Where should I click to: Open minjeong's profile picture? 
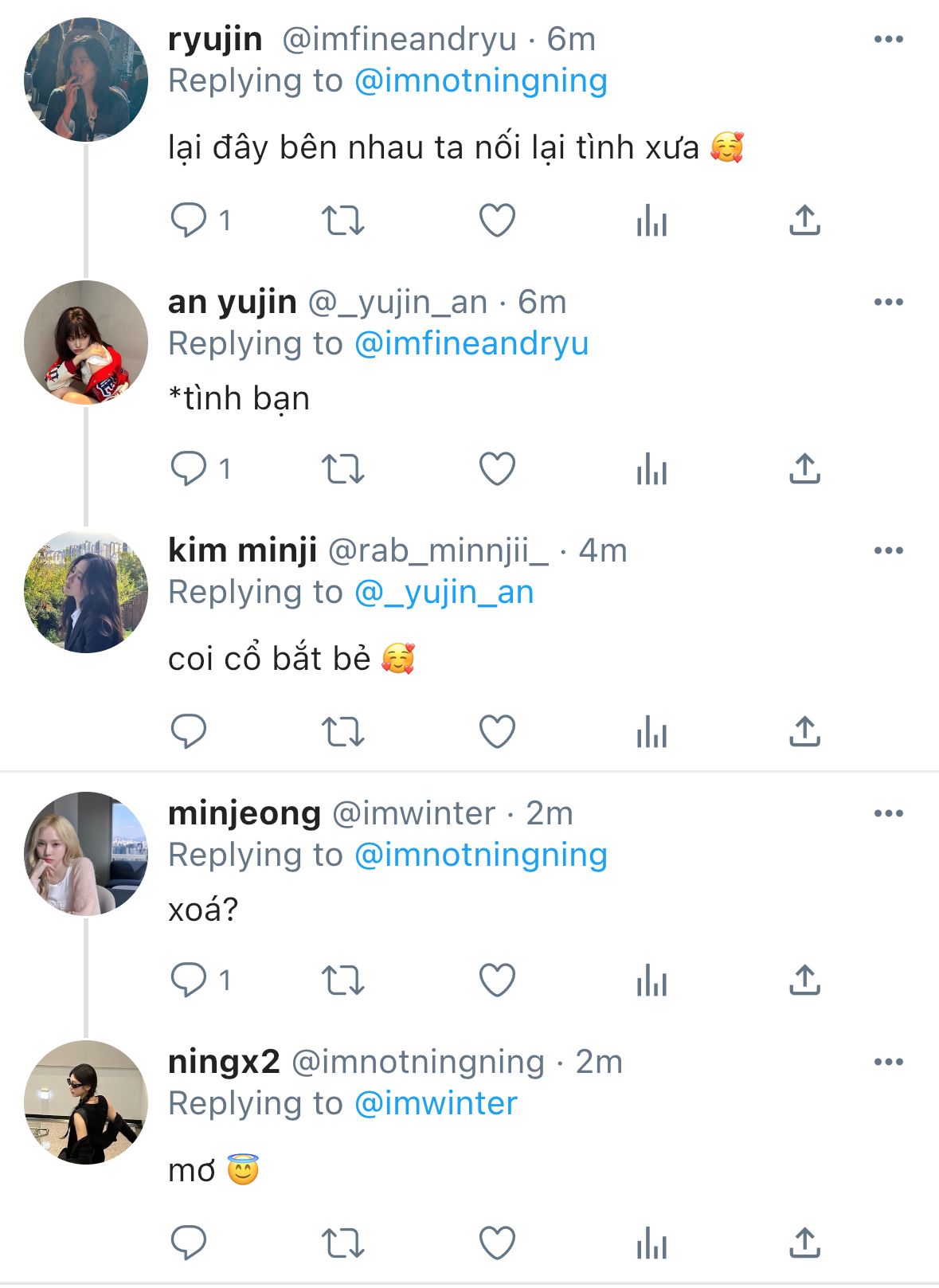(86, 853)
